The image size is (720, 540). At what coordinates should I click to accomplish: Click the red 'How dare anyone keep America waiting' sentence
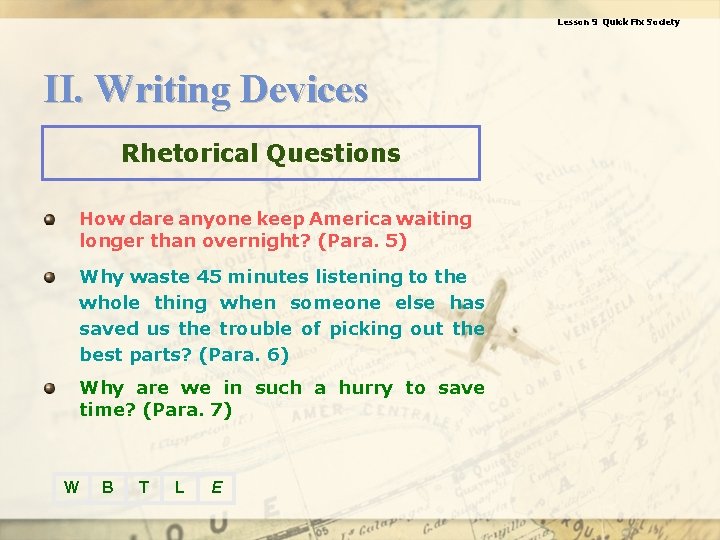point(276,230)
